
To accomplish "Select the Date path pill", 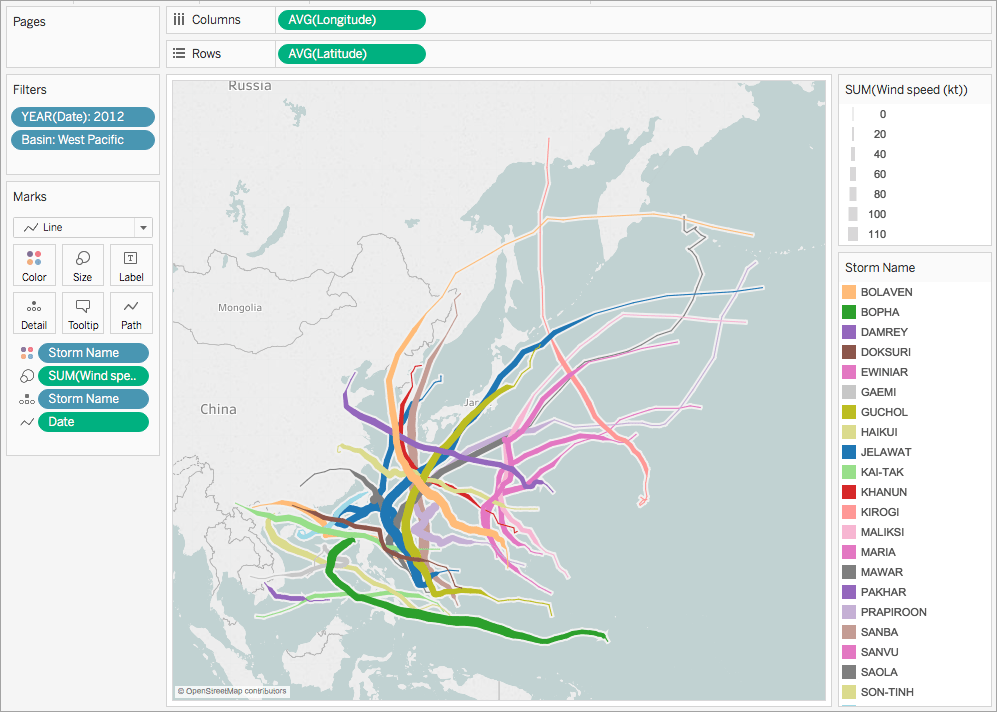I will click(x=93, y=421).
